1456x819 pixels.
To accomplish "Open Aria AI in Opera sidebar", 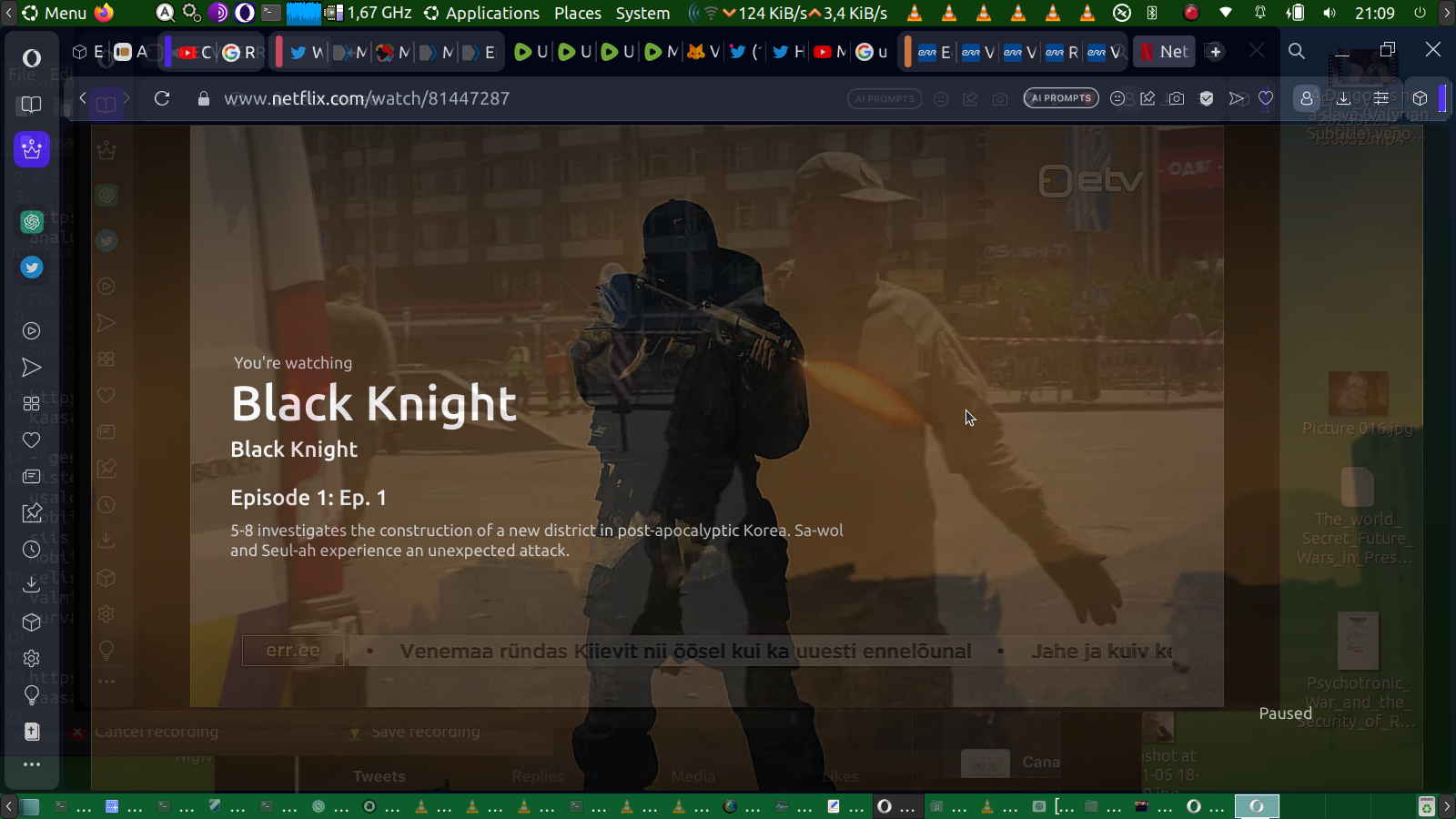I will (32, 148).
